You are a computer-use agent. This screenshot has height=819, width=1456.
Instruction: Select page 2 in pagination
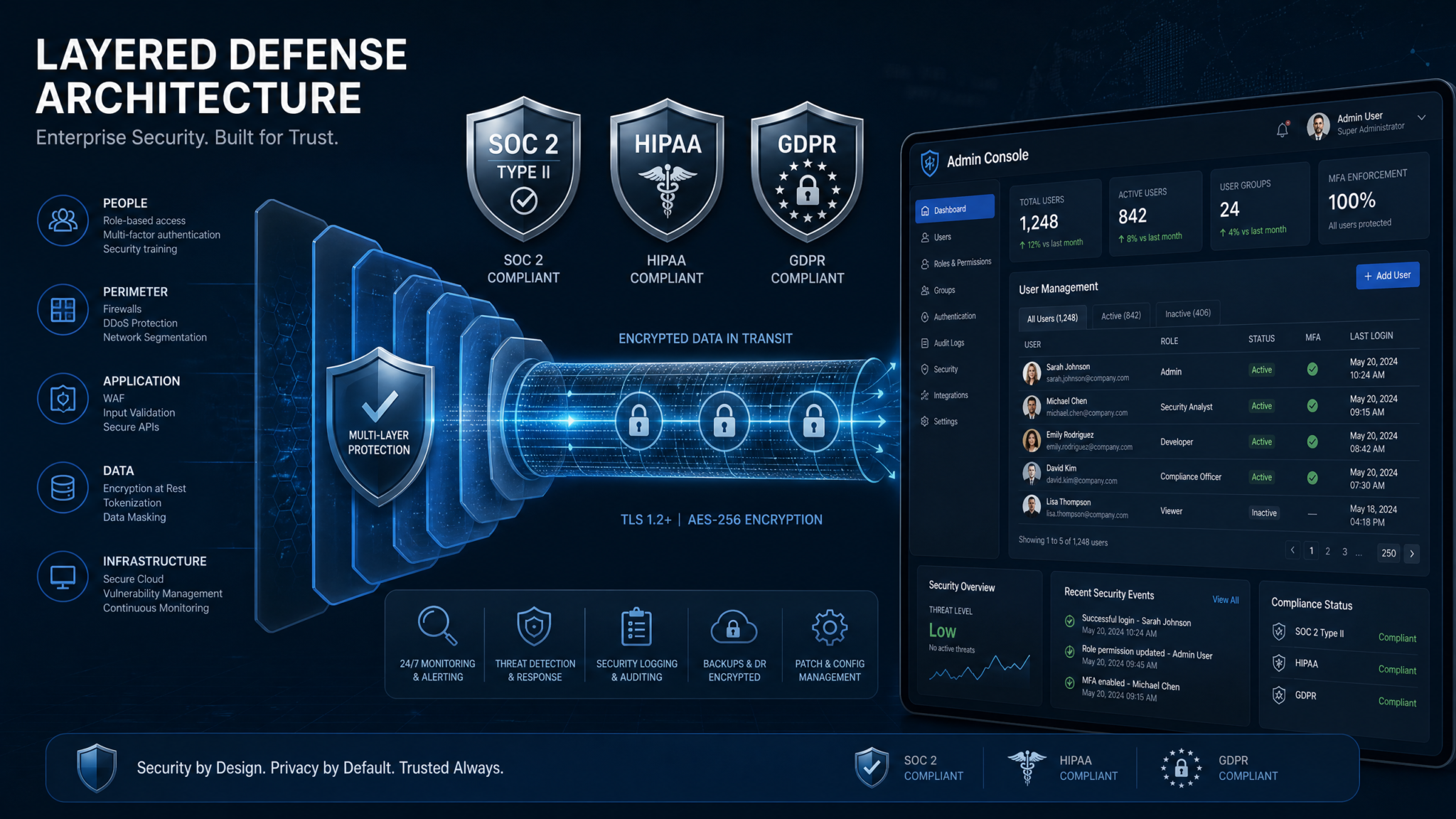1327,551
